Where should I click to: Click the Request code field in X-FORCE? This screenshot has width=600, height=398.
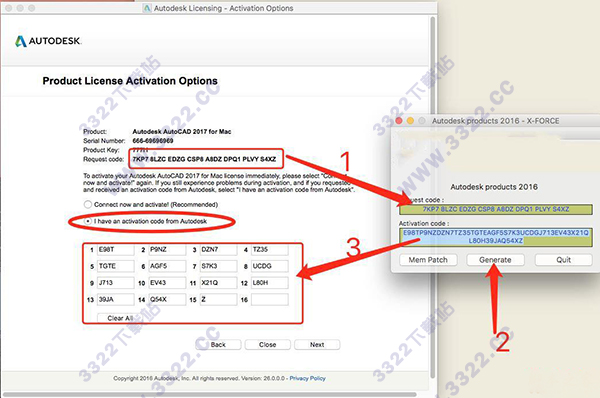[x=496, y=209]
